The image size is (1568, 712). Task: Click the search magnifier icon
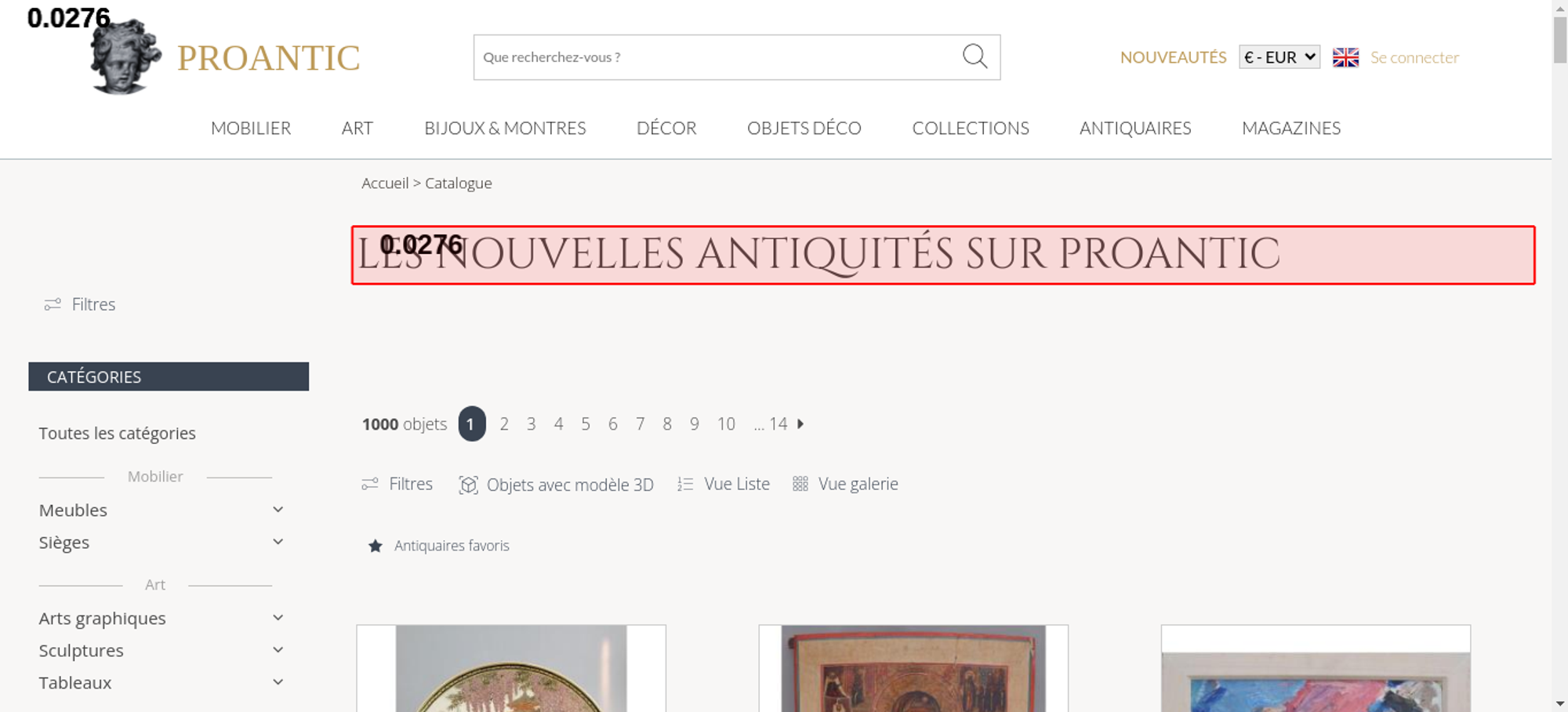point(975,56)
